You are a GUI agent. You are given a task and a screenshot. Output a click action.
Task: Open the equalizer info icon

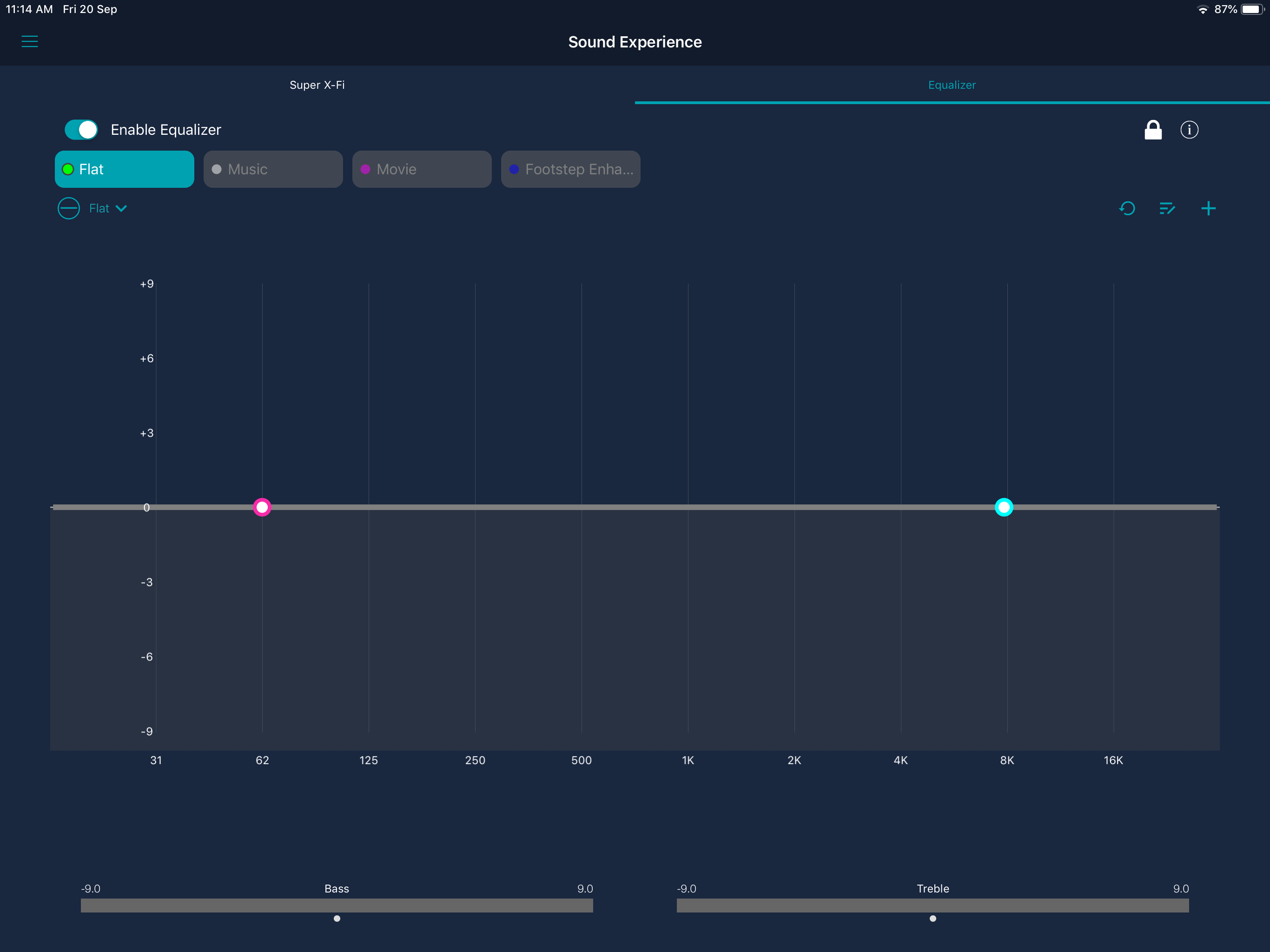(1189, 130)
